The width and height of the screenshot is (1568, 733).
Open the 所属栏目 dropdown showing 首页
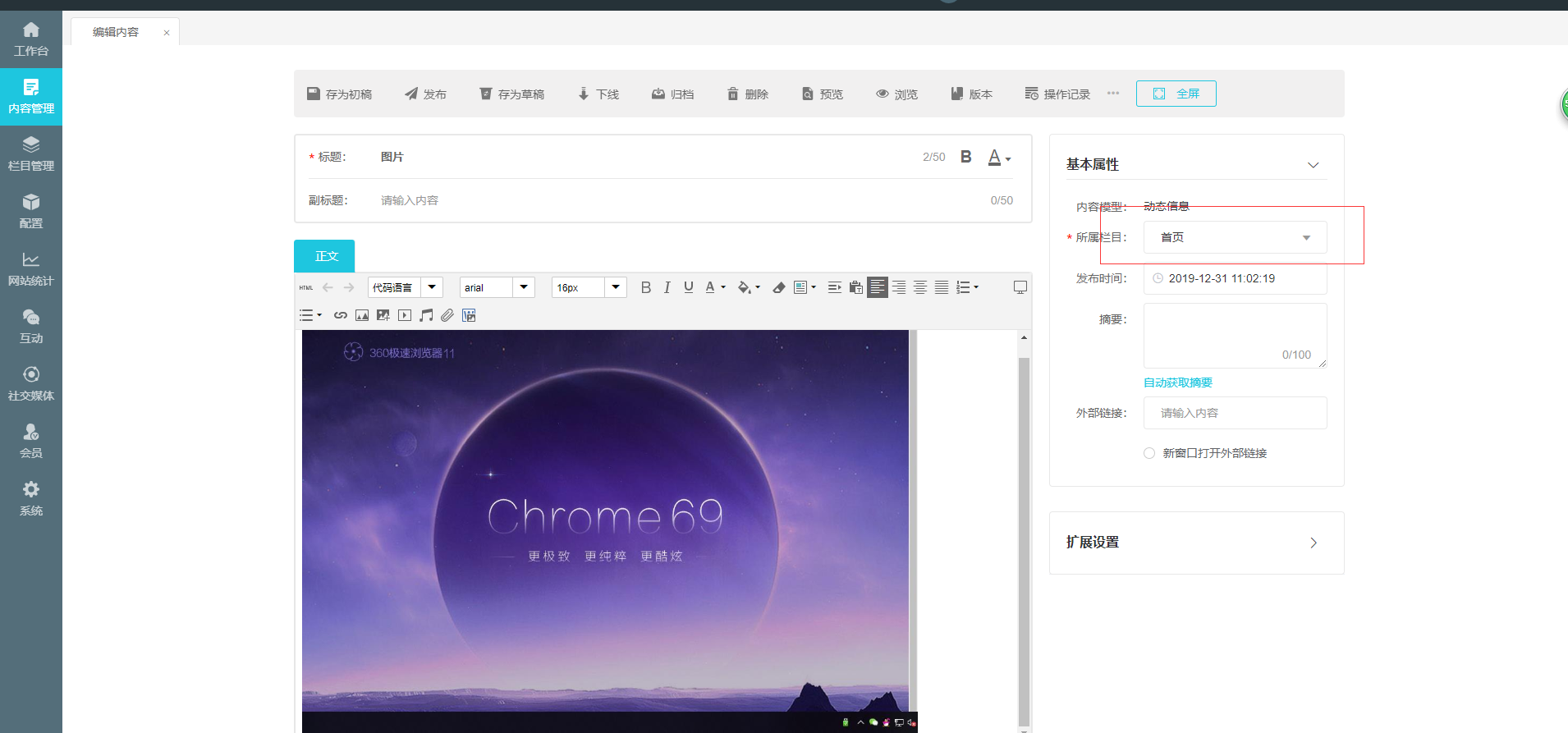pos(1234,237)
